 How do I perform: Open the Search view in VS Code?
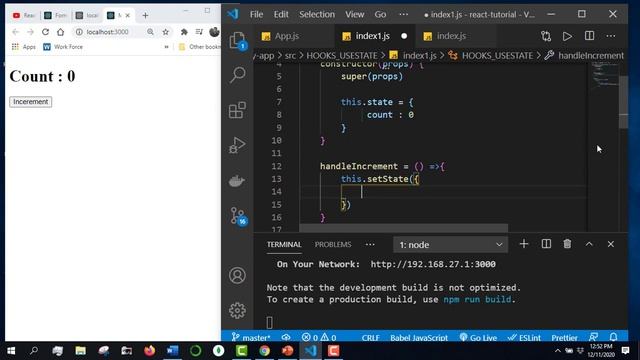pos(237,75)
